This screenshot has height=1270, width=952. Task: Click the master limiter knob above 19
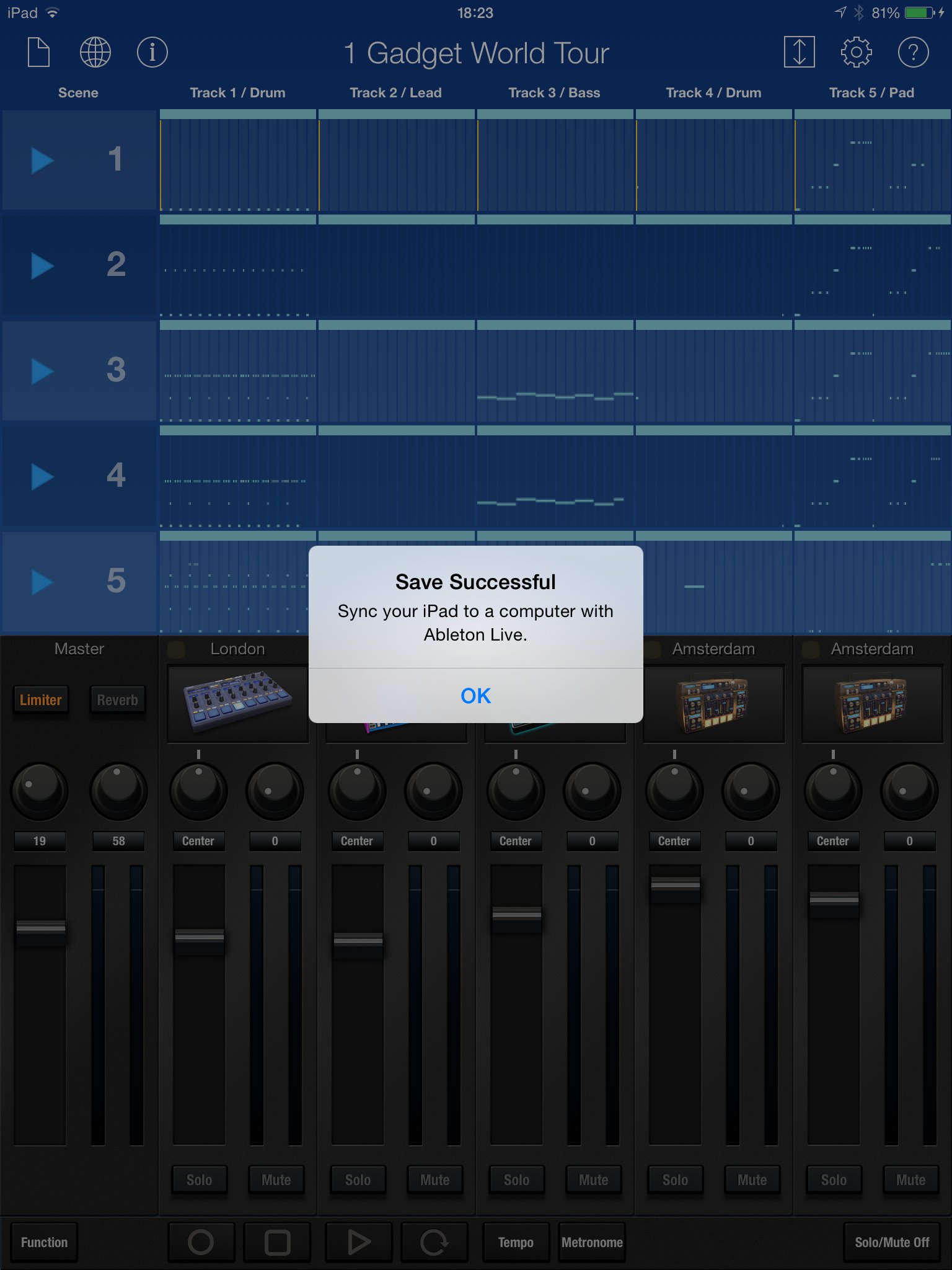point(40,791)
